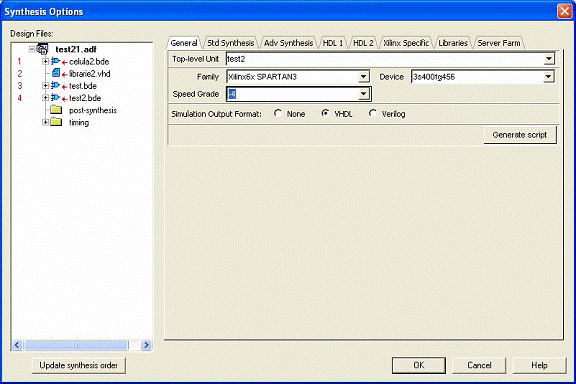Select Verilog simulation output format

click(x=372, y=113)
